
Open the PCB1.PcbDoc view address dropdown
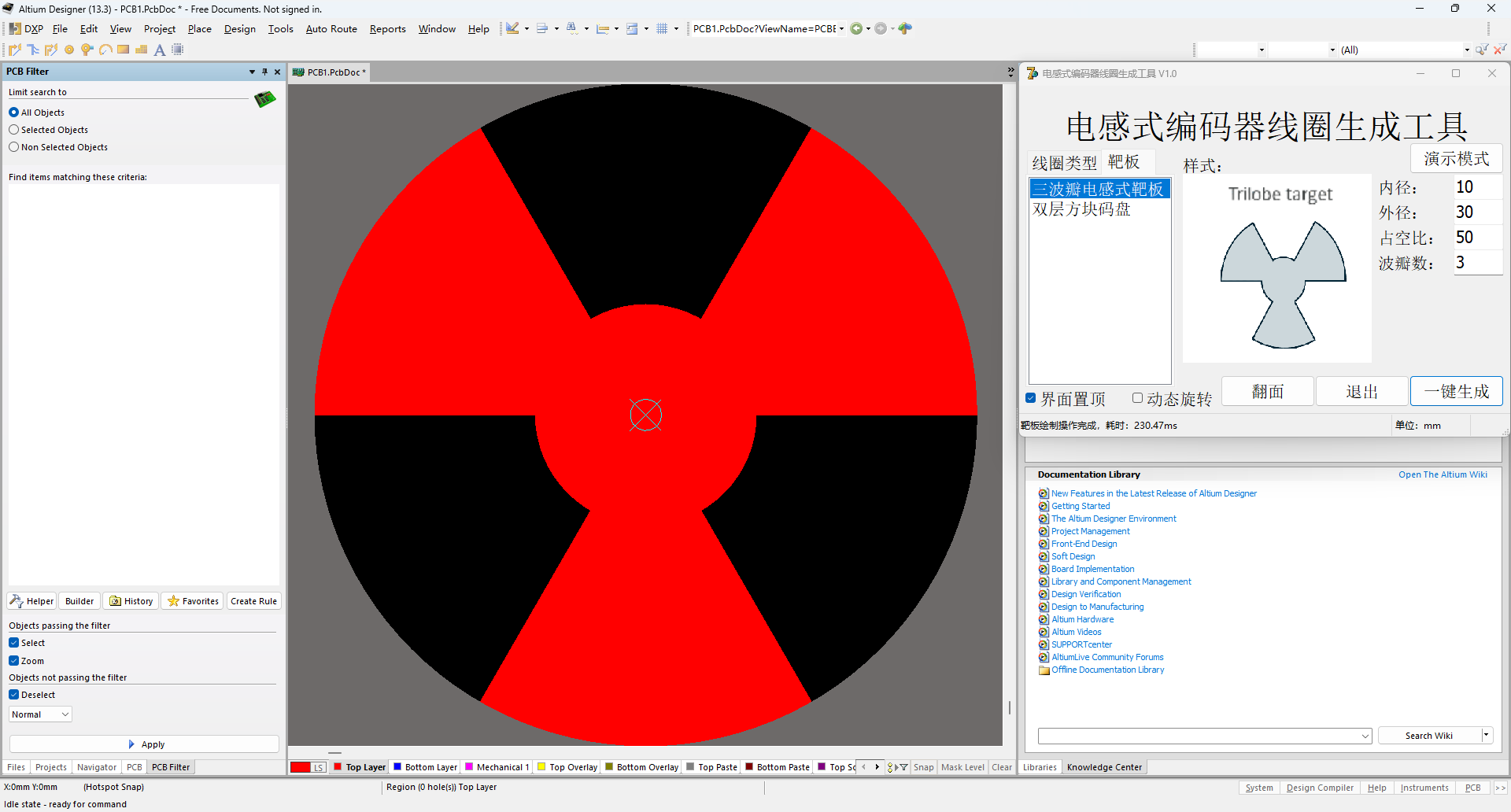tap(841, 29)
